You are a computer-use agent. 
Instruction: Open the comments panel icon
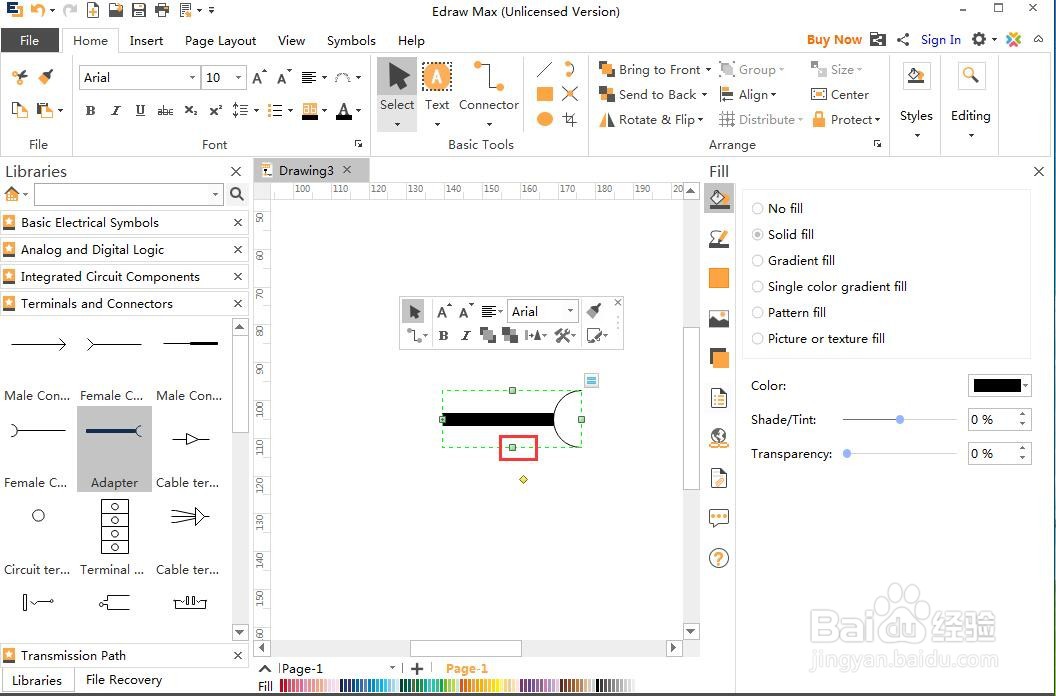(719, 518)
